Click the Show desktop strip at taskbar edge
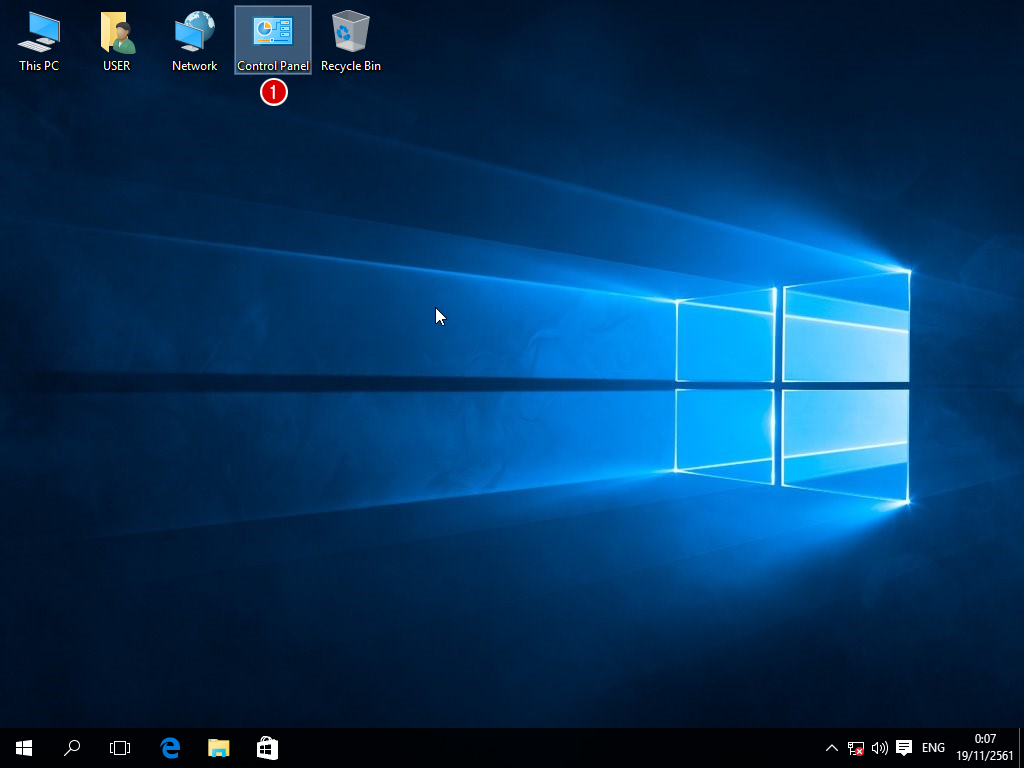Screen dimensions: 1024x768 coord(1020,748)
